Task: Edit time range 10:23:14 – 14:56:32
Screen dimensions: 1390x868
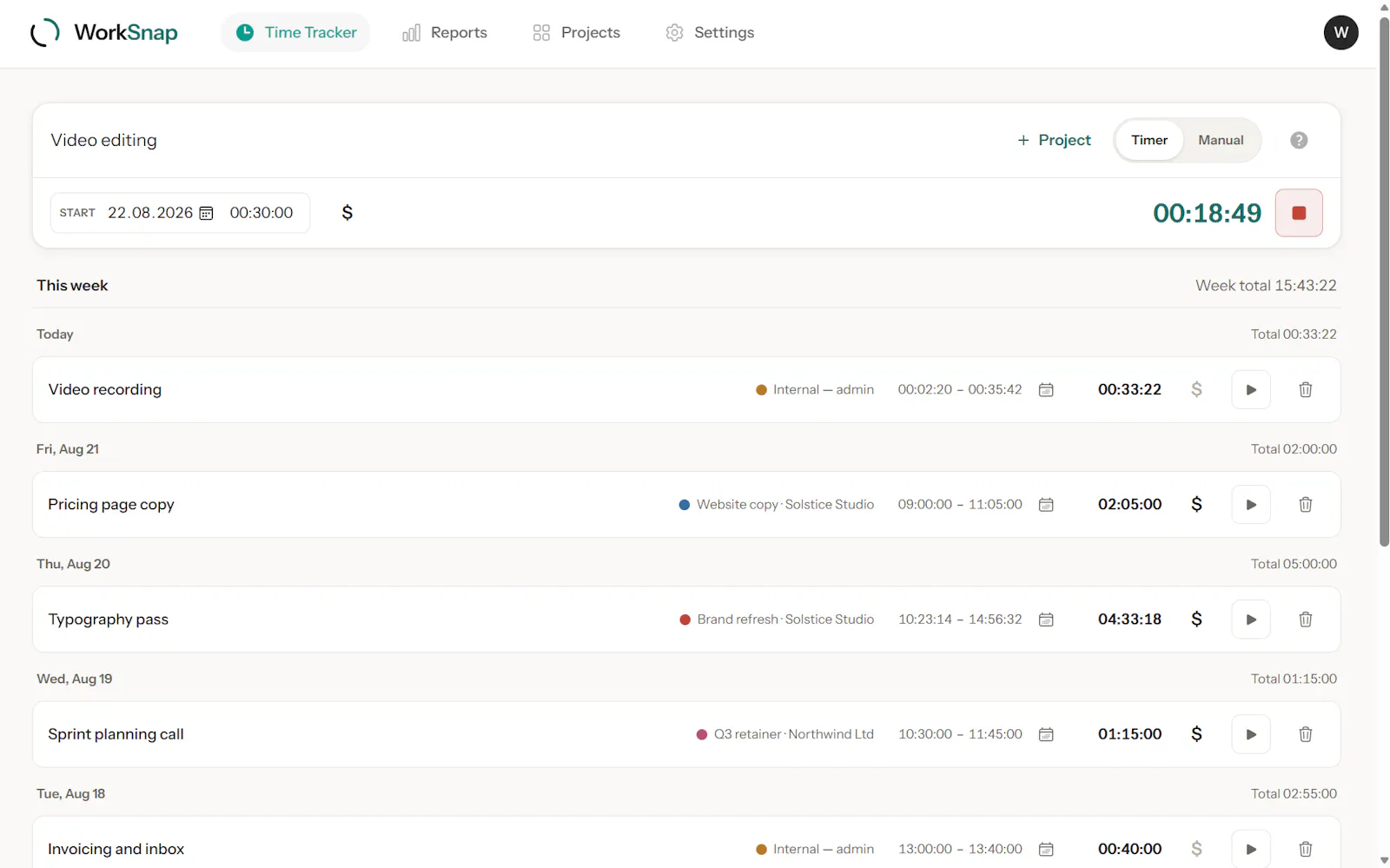Action: (960, 620)
